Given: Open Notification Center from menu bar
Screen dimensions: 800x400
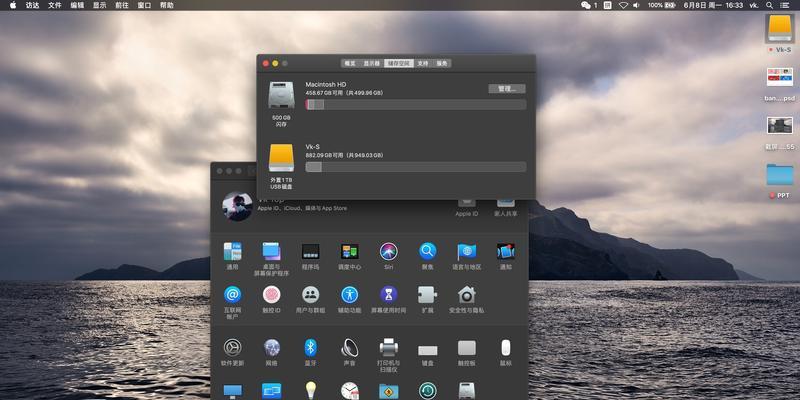Looking at the screenshot, I should (784, 5).
